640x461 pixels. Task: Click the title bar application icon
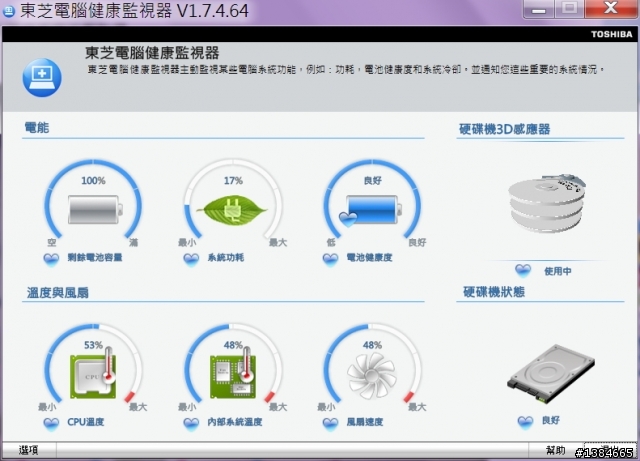point(9,11)
